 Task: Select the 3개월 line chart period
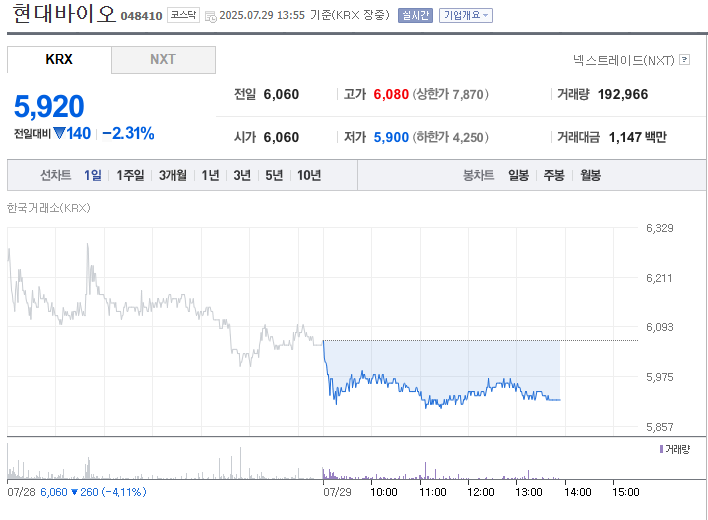(173, 175)
